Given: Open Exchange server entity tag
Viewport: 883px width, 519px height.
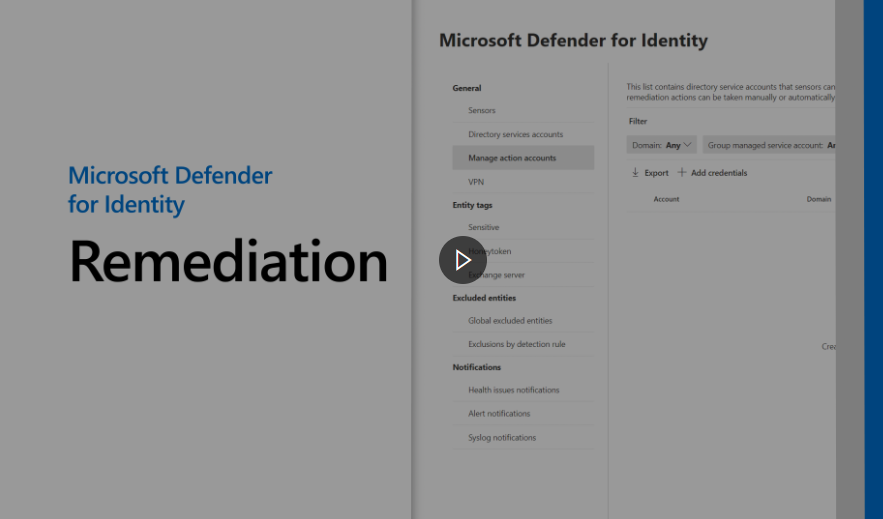Looking at the screenshot, I should click(496, 275).
